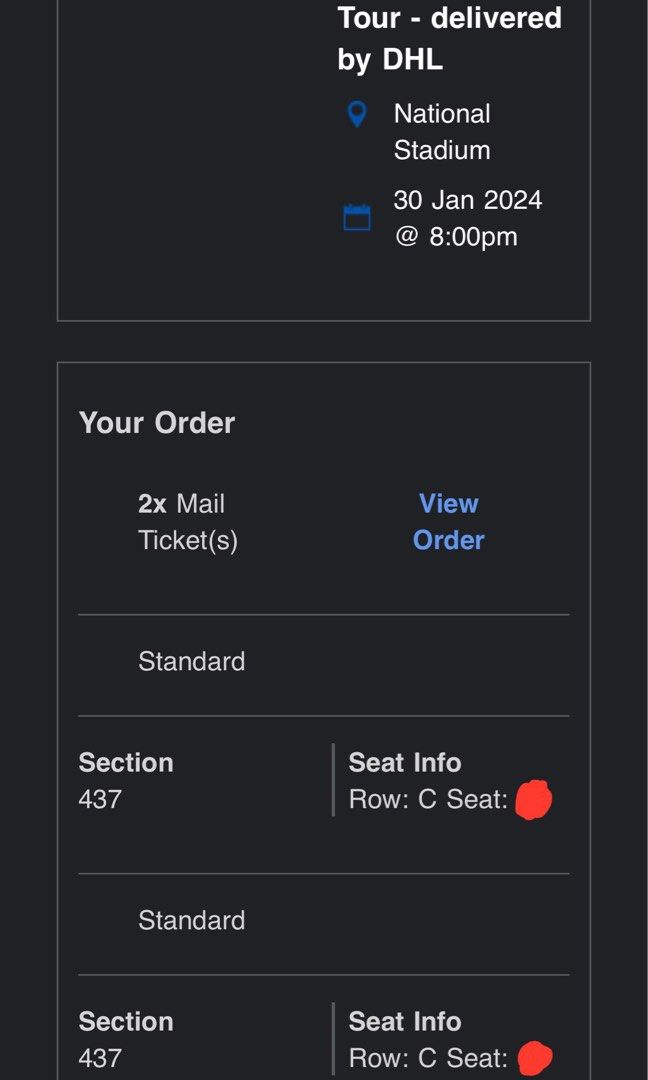Expand the first Standard ticket section
Image resolution: width=648 pixels, height=1080 pixels.
coord(192,661)
